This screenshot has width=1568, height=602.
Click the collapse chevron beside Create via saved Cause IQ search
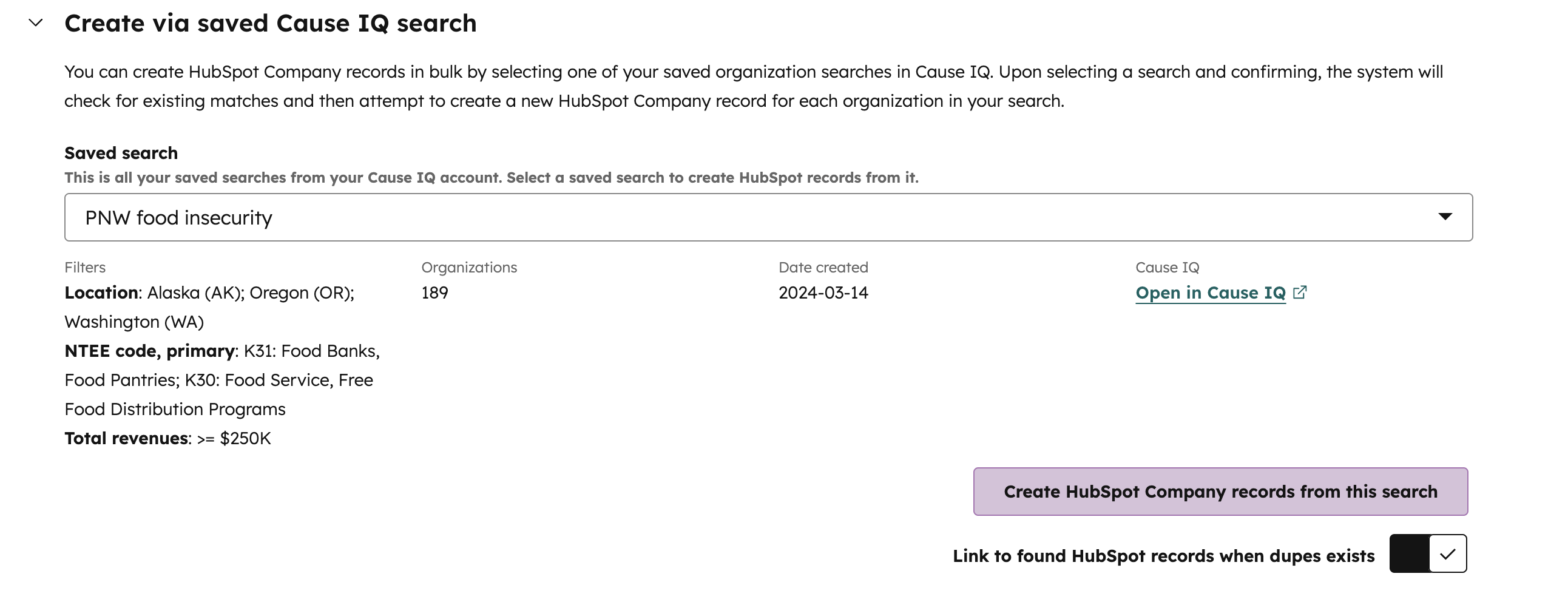[35, 23]
